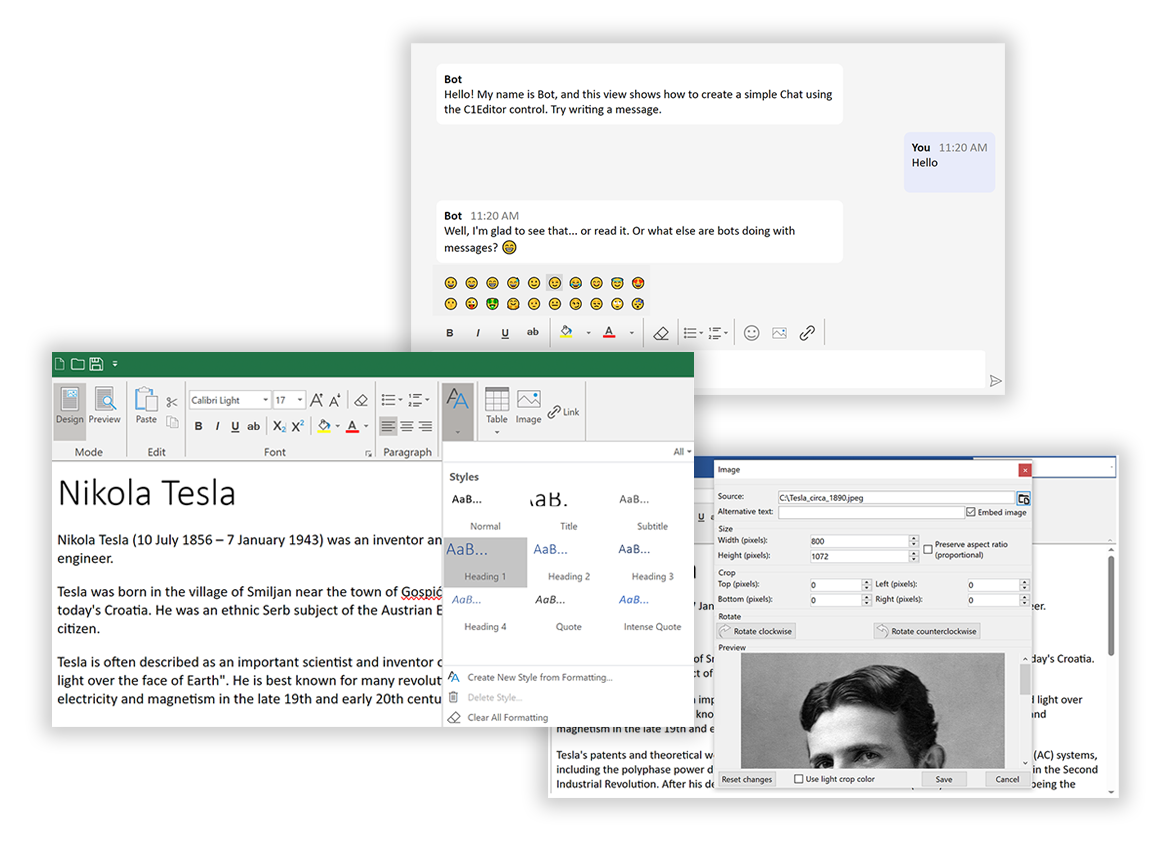This screenshot has height=856, width=1176.
Task: Click the hyperlink icon in the chat toolbar
Action: tap(806, 333)
